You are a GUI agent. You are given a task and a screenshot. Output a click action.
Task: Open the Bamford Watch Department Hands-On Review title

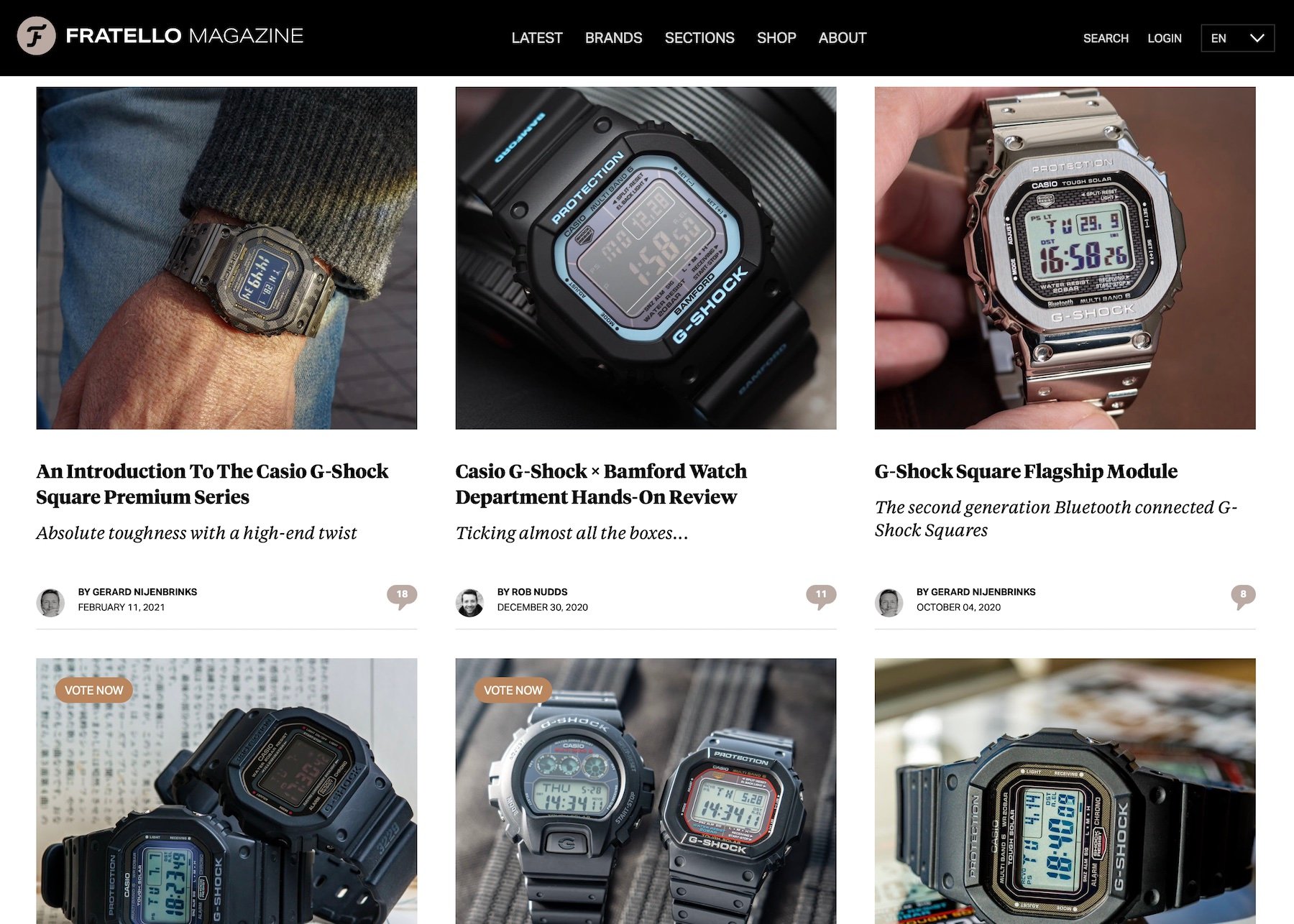tap(601, 484)
